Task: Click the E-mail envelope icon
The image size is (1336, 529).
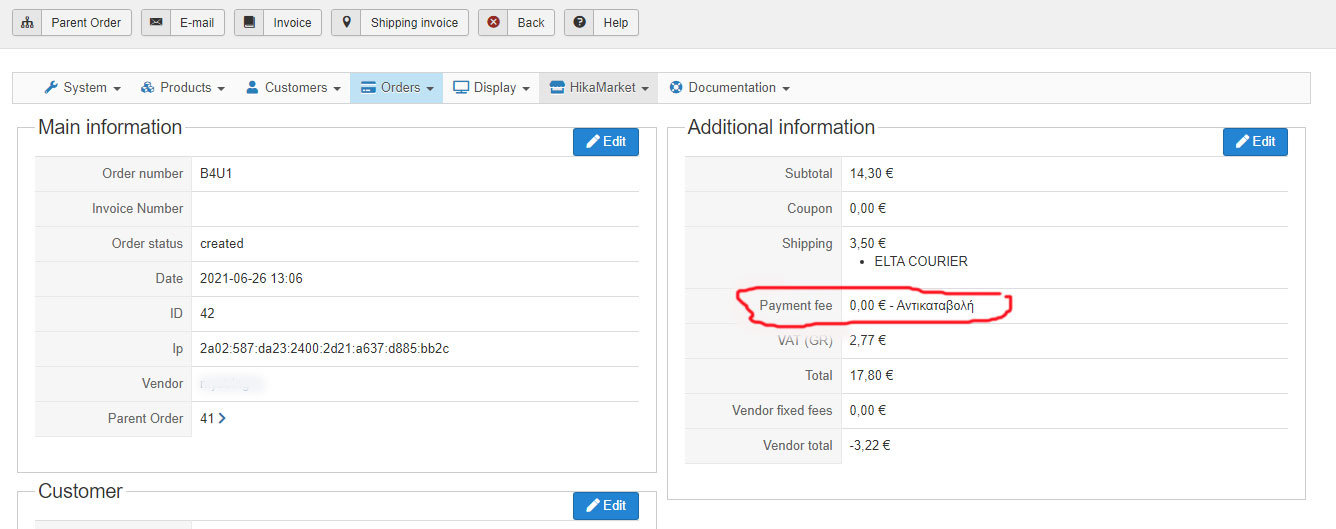Action: coord(156,23)
